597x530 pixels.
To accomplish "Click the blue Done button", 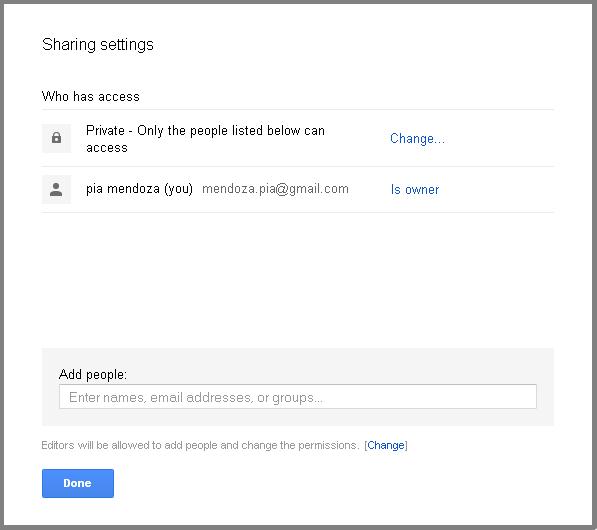I will (x=78, y=483).
